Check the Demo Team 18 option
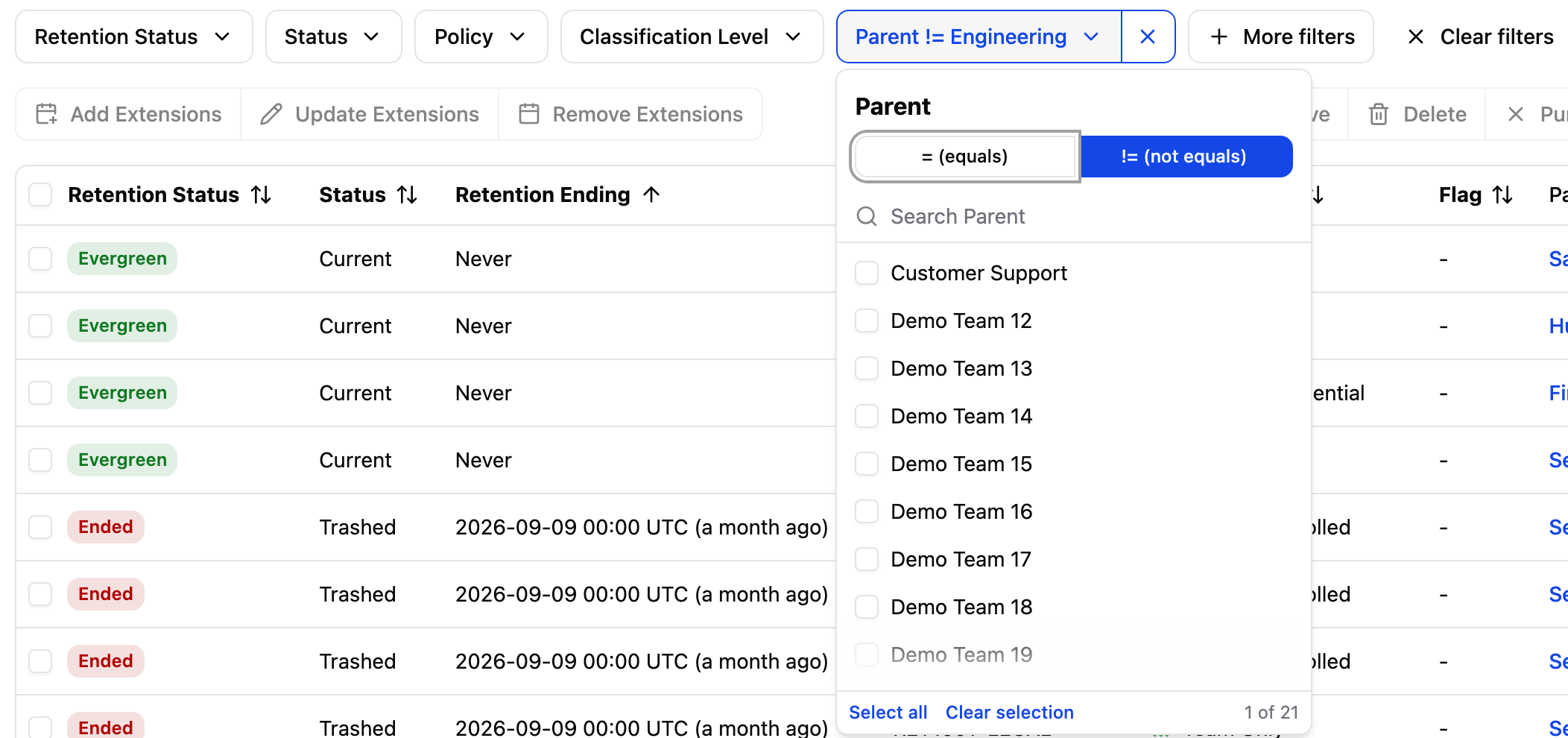 click(x=867, y=607)
